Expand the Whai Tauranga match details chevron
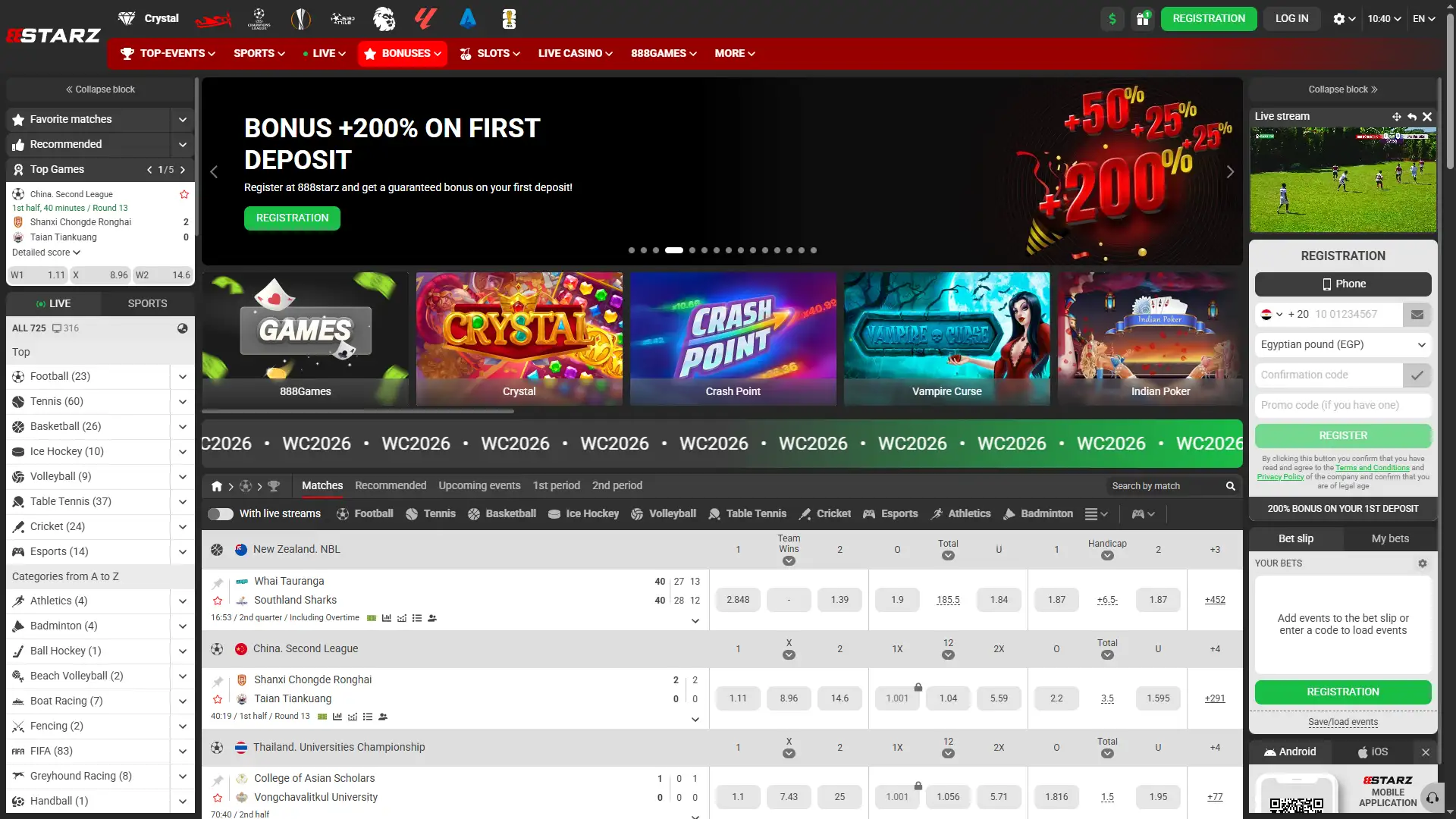Screen dimensions: 1456x819 click(695, 621)
